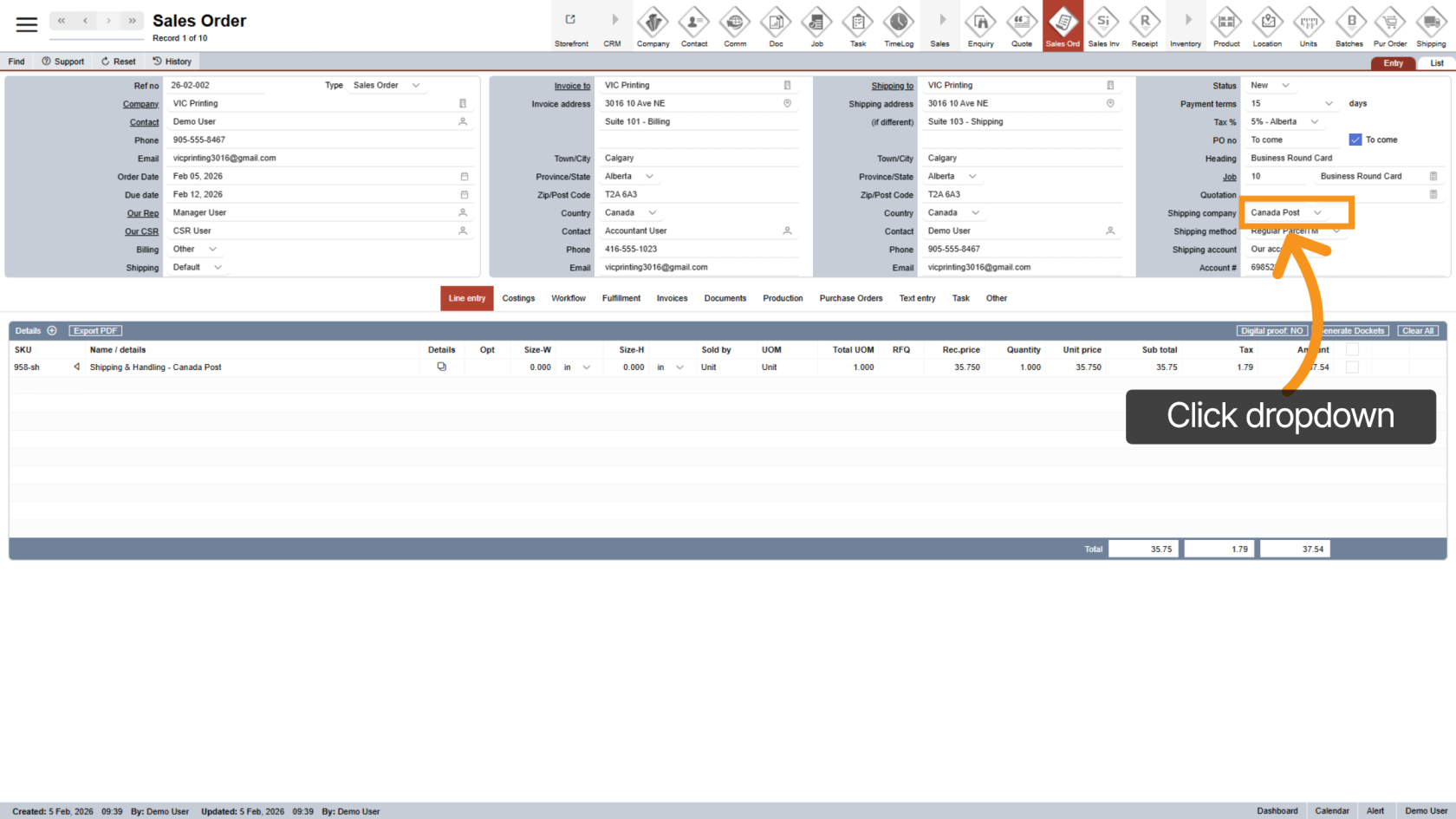Open the Status New dropdown
This screenshot has height=819, width=1456.
1285,86
